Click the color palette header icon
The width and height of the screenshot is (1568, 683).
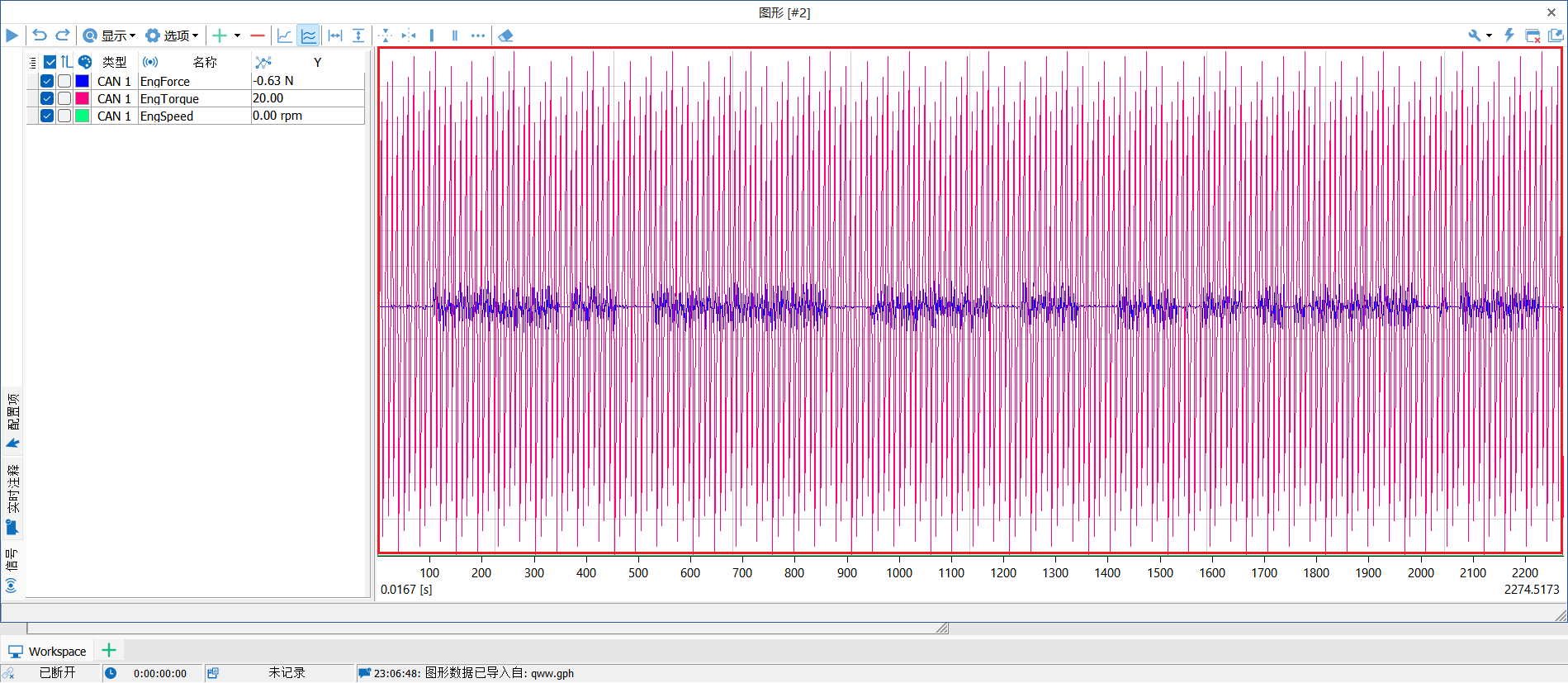85,62
